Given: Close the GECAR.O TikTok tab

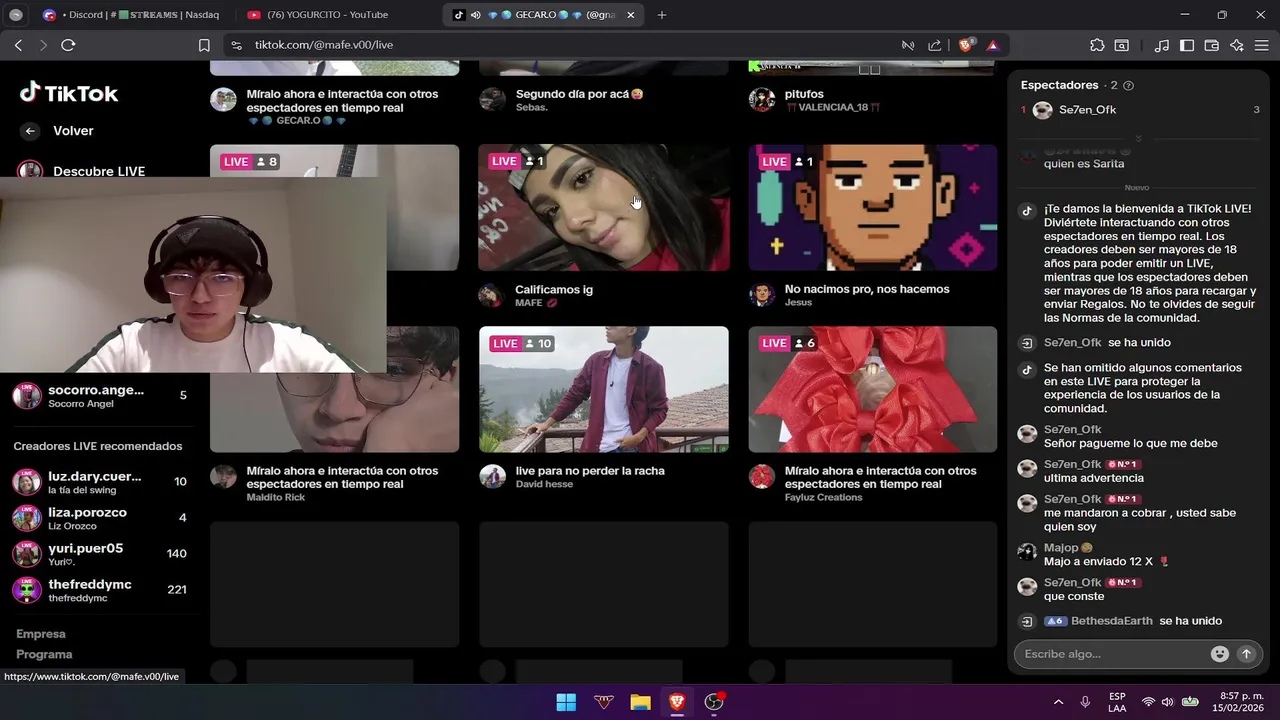Looking at the screenshot, I should point(630,15).
